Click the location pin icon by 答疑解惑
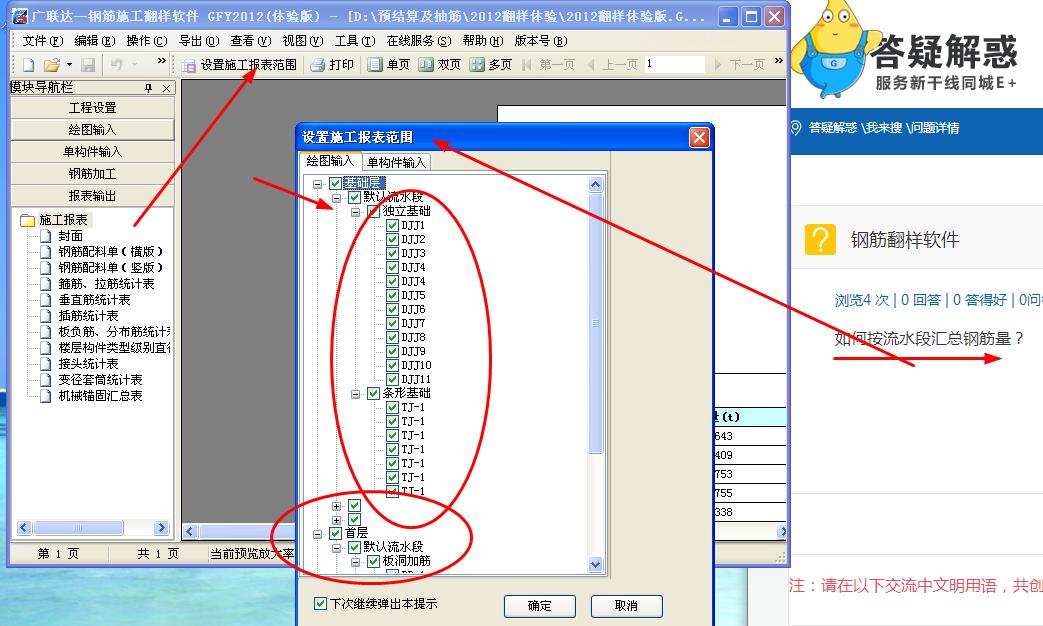The width and height of the screenshot is (1043, 626). click(796, 128)
